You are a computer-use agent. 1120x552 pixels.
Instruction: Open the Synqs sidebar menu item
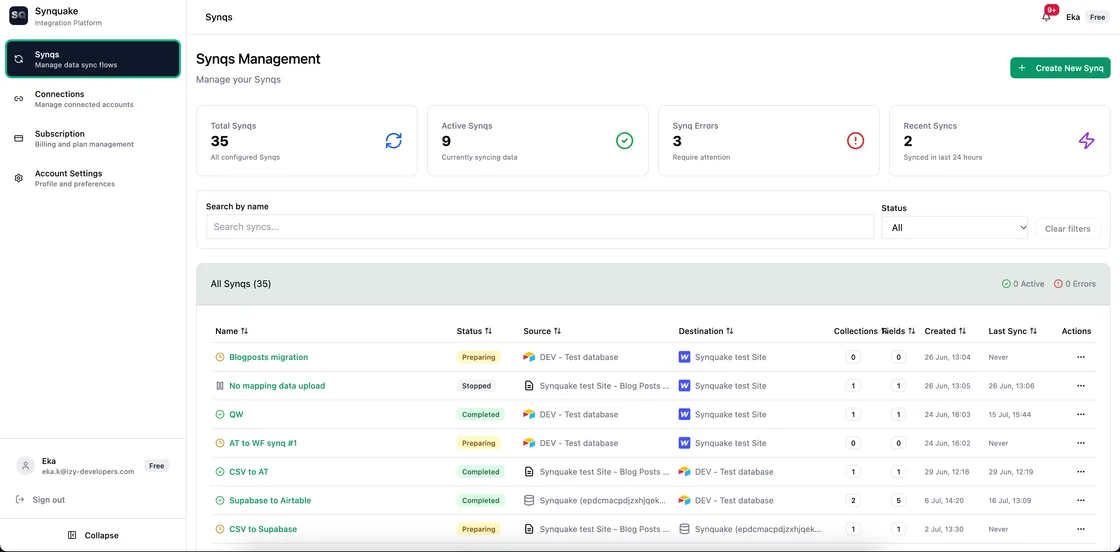click(93, 59)
